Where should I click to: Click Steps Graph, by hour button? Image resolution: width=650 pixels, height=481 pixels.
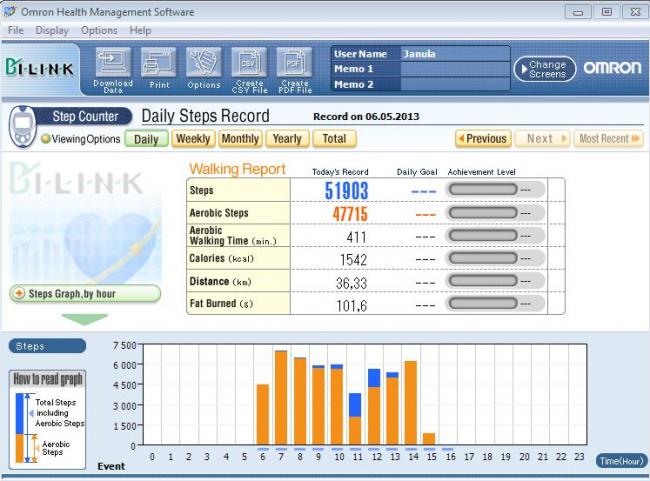tap(85, 294)
